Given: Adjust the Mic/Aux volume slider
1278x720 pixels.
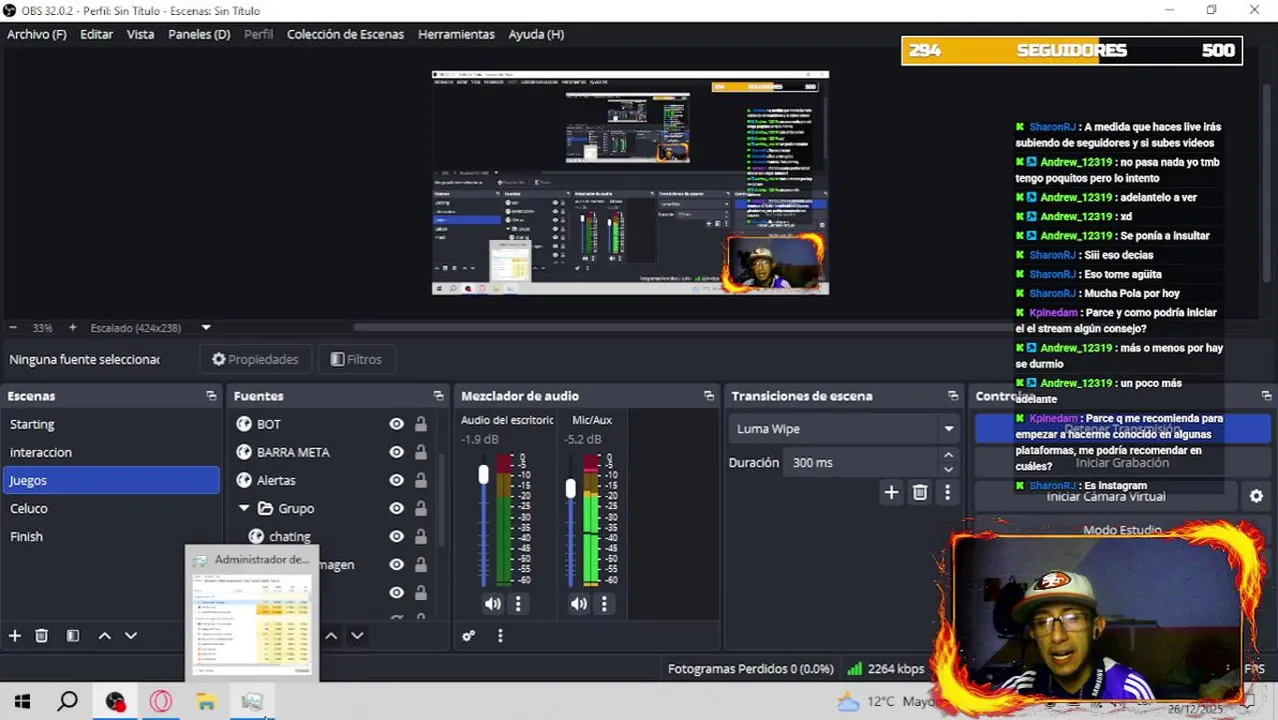Looking at the screenshot, I should point(570,488).
